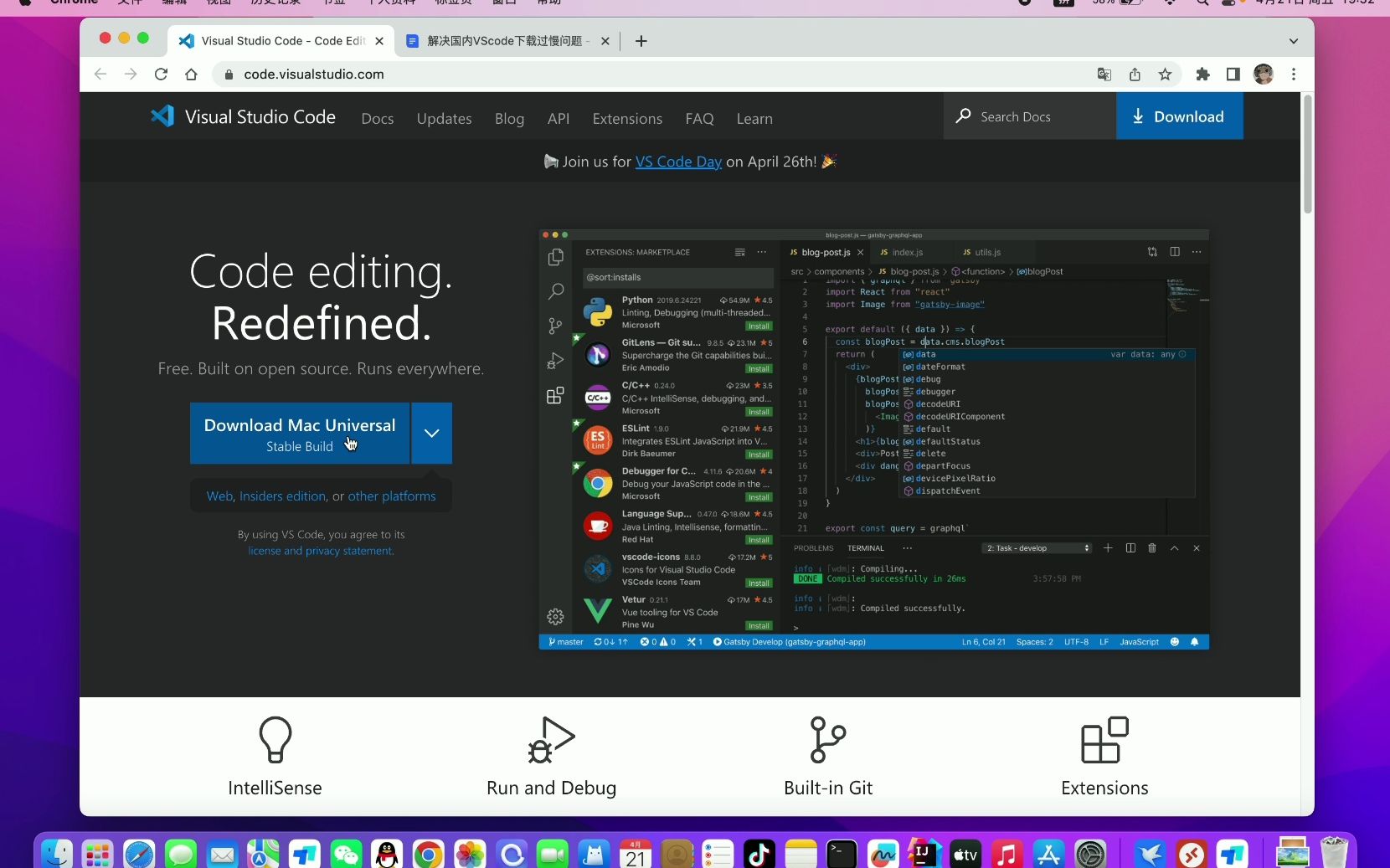Click the blue Download button in header
The height and width of the screenshot is (868, 1390).
point(1179,116)
